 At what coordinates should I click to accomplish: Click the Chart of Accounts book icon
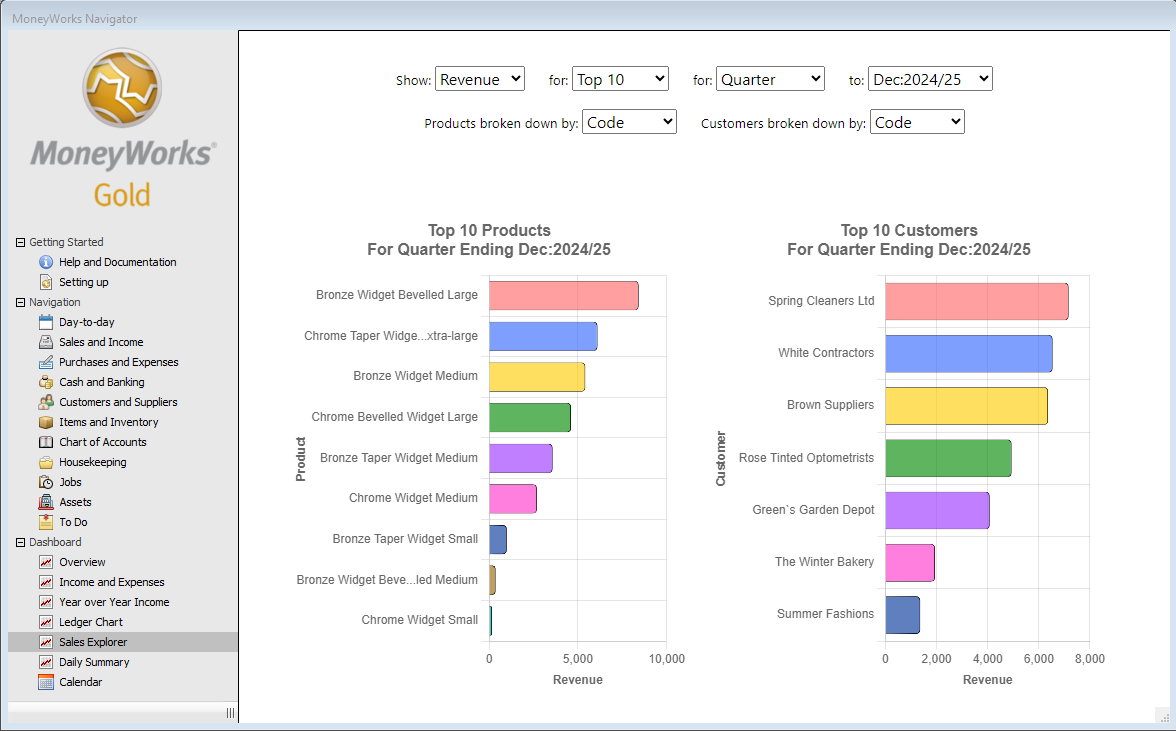coord(46,442)
